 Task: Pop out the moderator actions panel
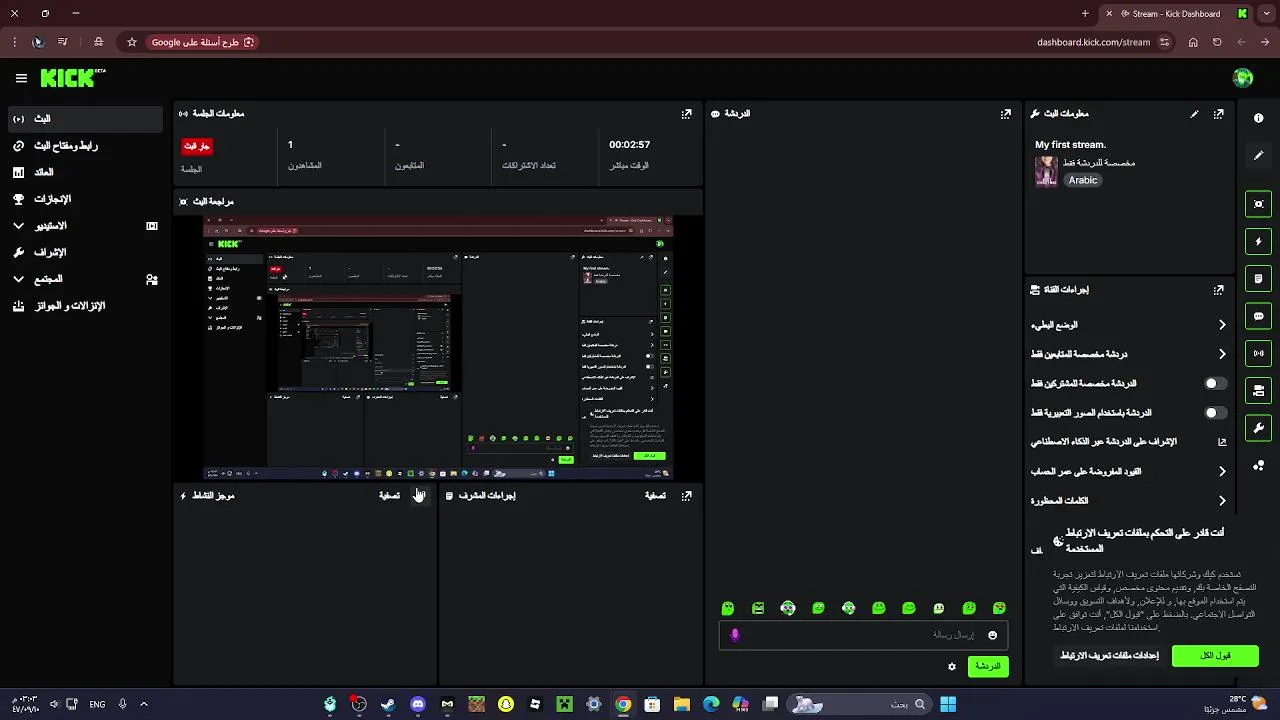coord(686,495)
